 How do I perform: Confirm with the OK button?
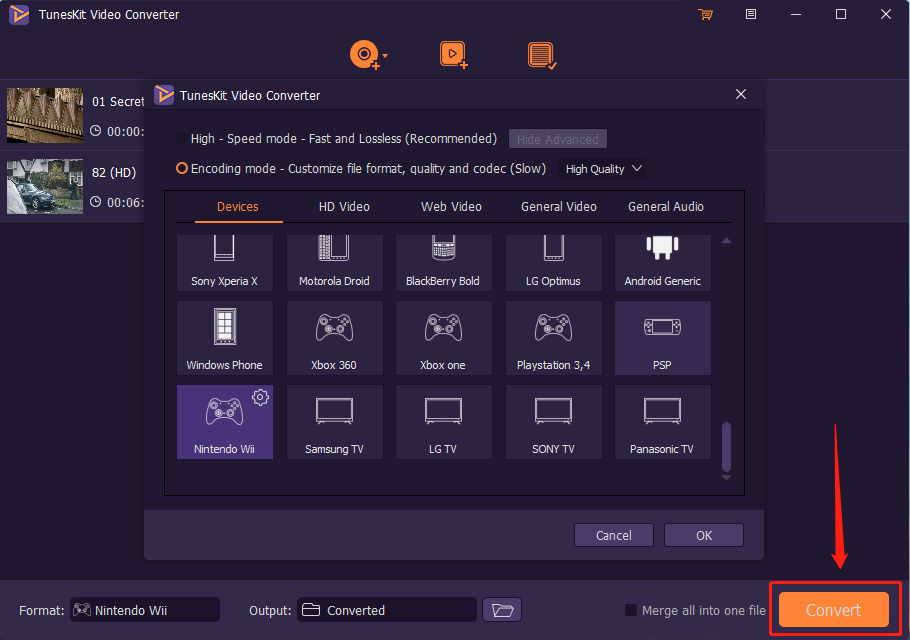(x=703, y=535)
